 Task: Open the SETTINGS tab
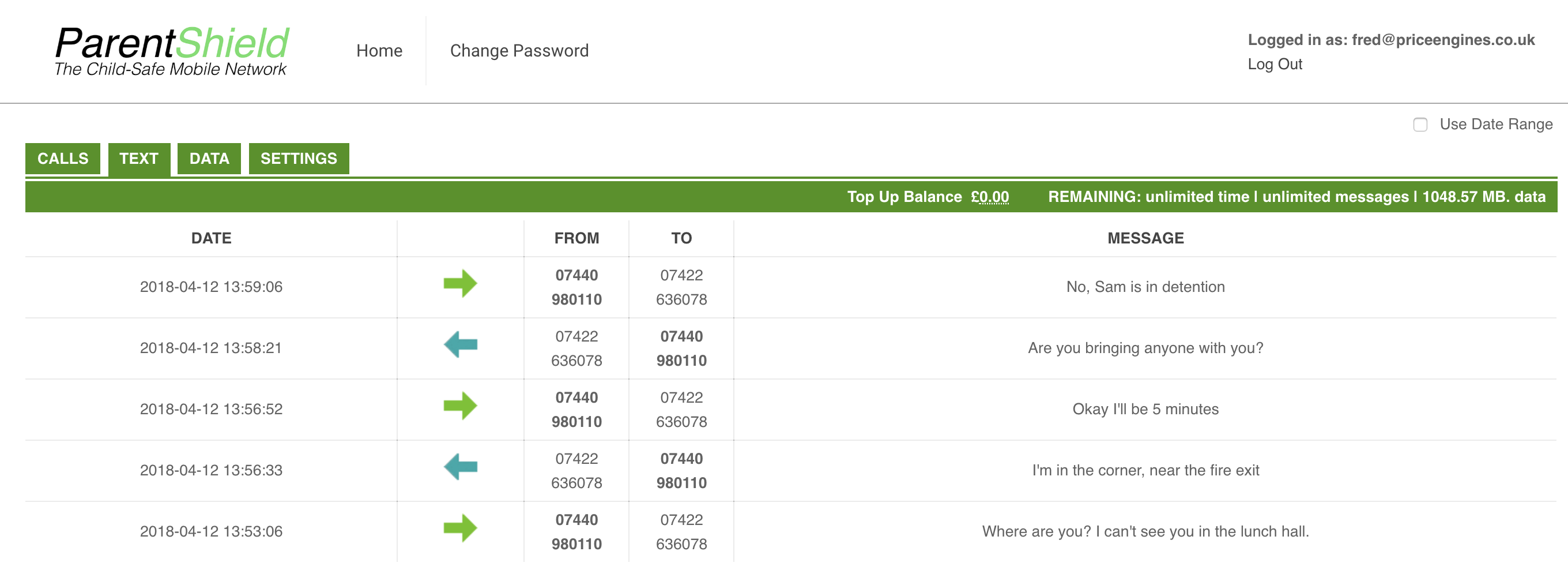(298, 158)
